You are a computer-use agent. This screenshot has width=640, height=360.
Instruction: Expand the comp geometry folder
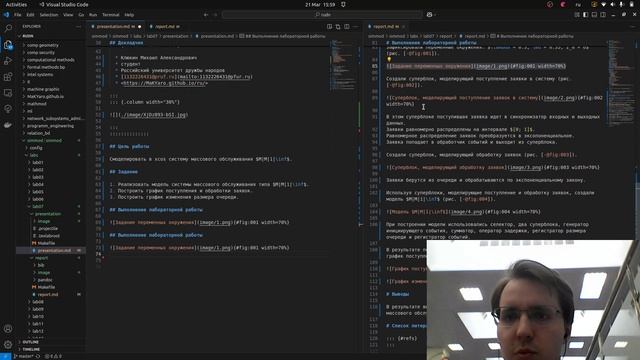click(43, 45)
